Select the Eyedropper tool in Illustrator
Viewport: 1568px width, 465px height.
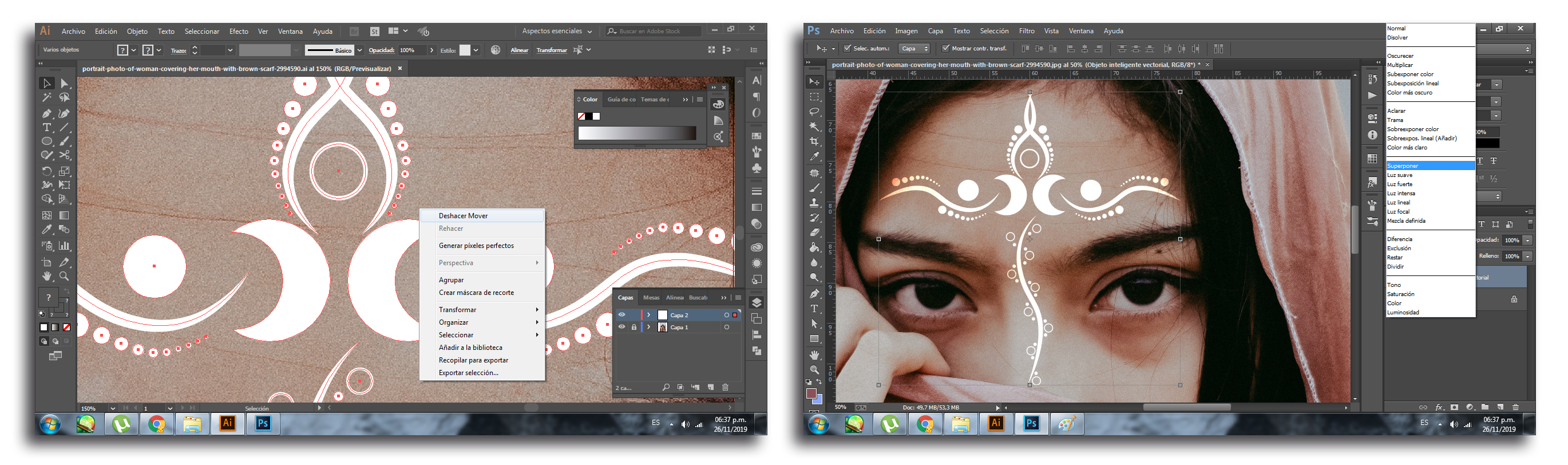(47, 230)
